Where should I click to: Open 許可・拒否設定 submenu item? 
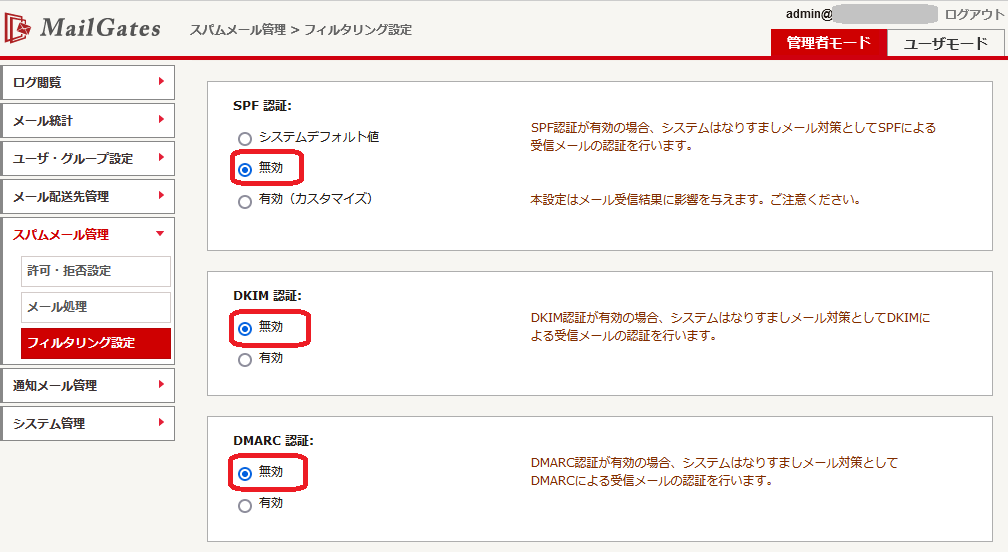point(96,271)
